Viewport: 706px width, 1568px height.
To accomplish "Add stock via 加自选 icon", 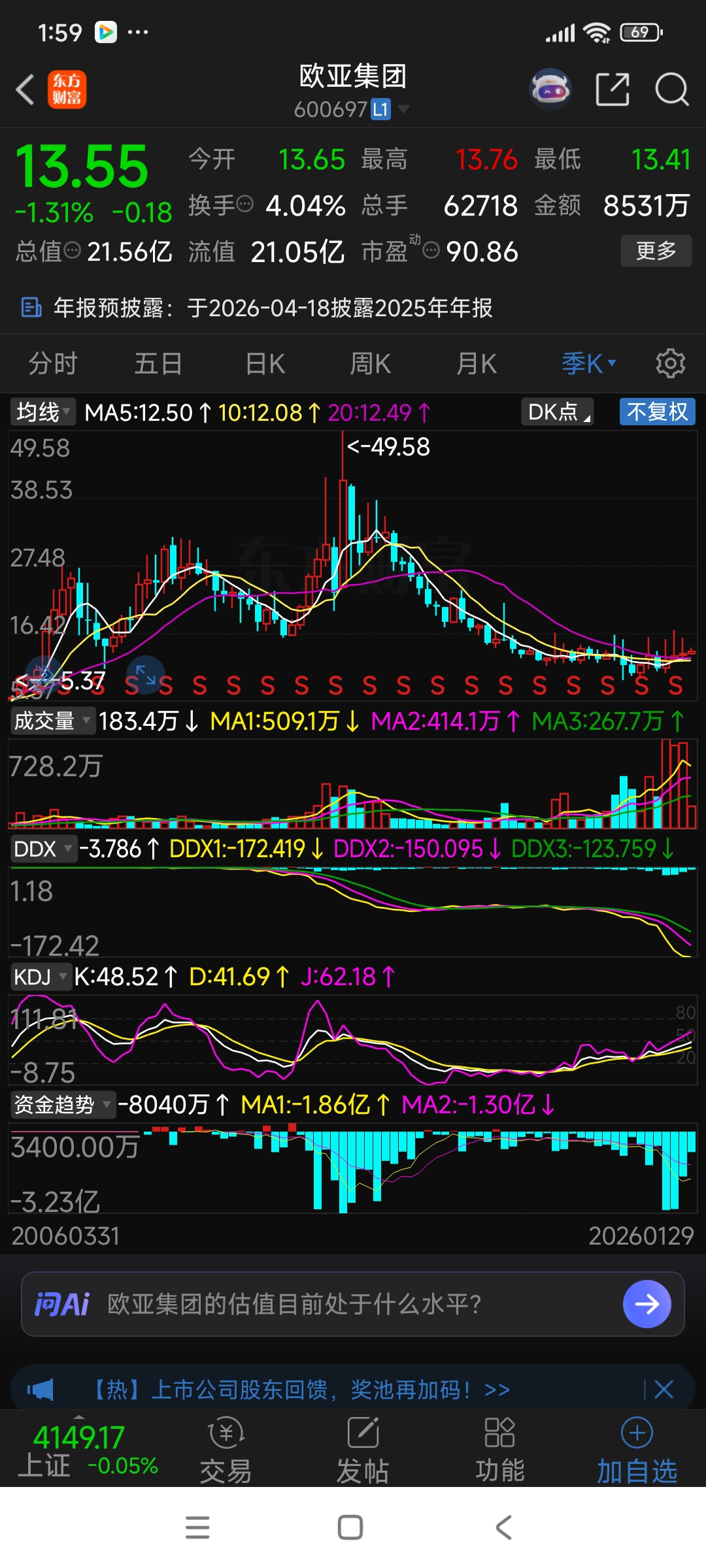I will 637,1433.
